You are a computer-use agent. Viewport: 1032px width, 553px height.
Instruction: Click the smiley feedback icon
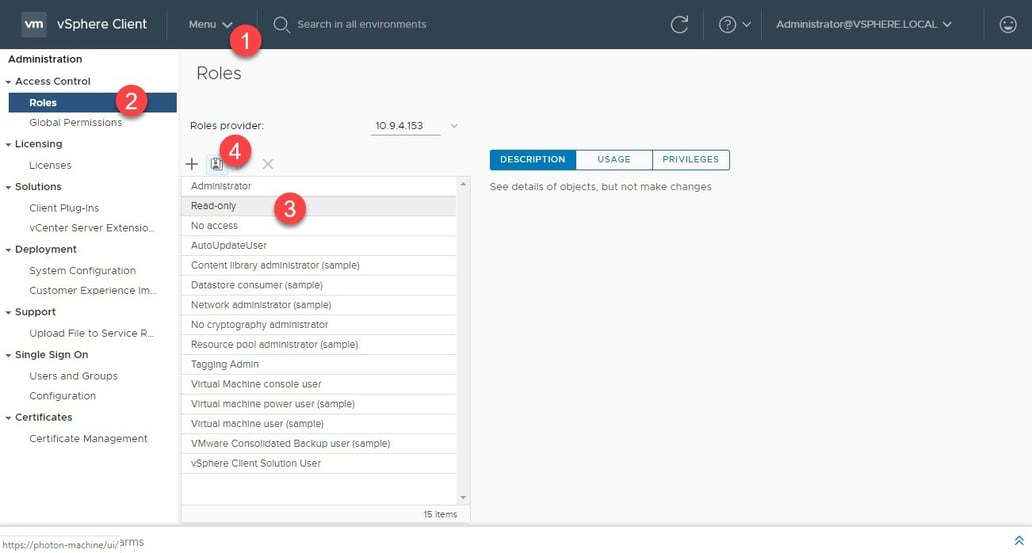[1007, 25]
